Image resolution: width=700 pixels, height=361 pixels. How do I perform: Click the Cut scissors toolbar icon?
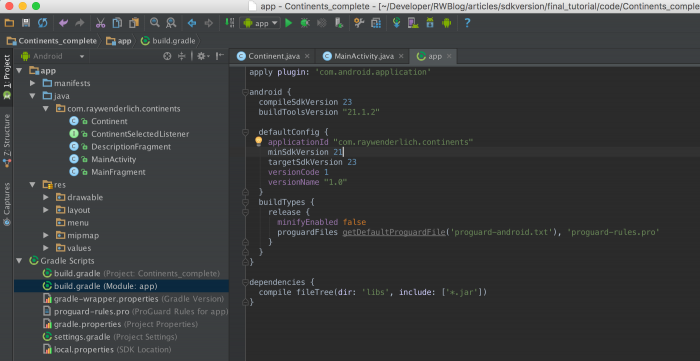click(x=100, y=23)
